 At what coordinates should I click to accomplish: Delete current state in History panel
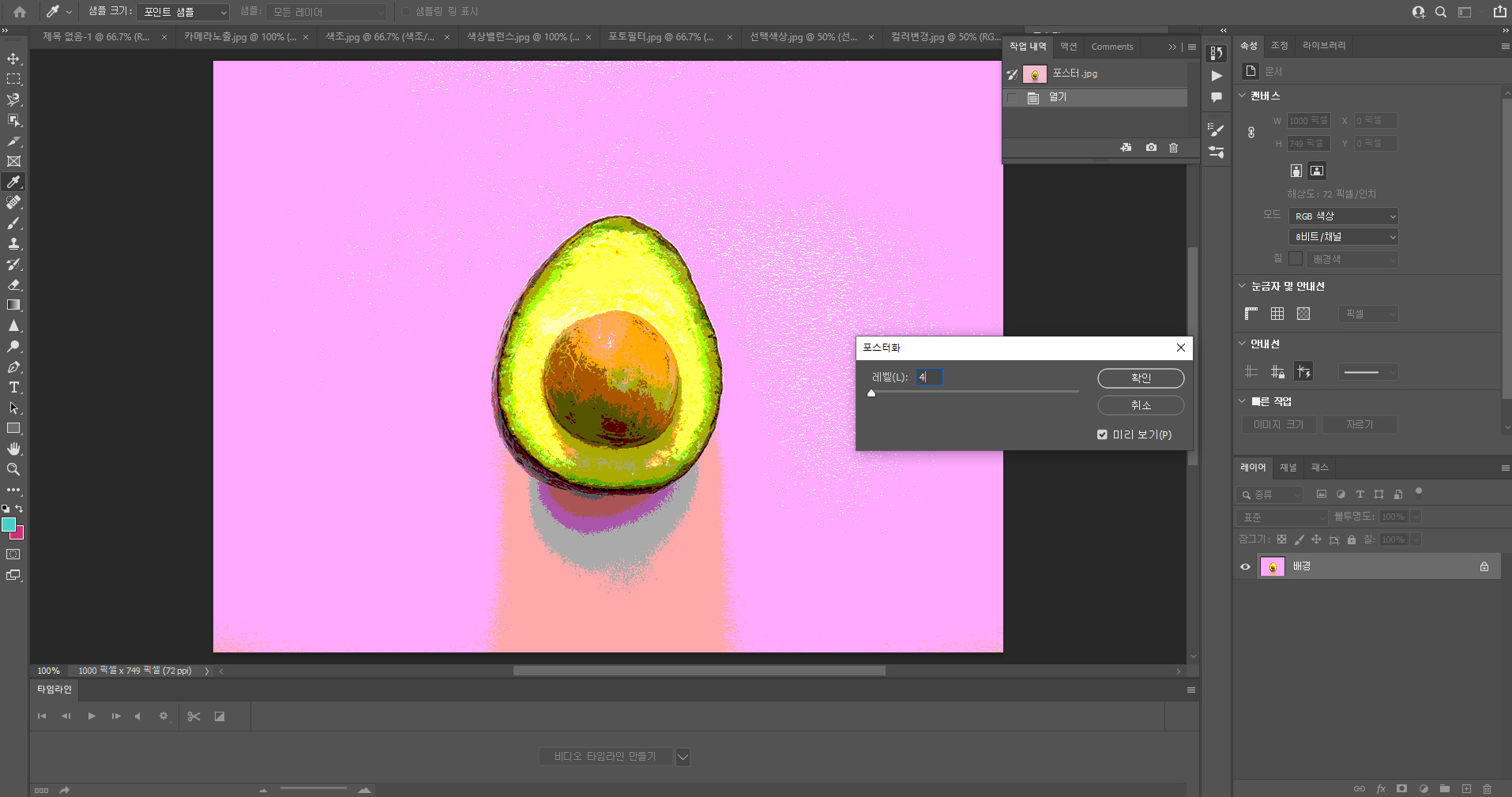click(1173, 148)
